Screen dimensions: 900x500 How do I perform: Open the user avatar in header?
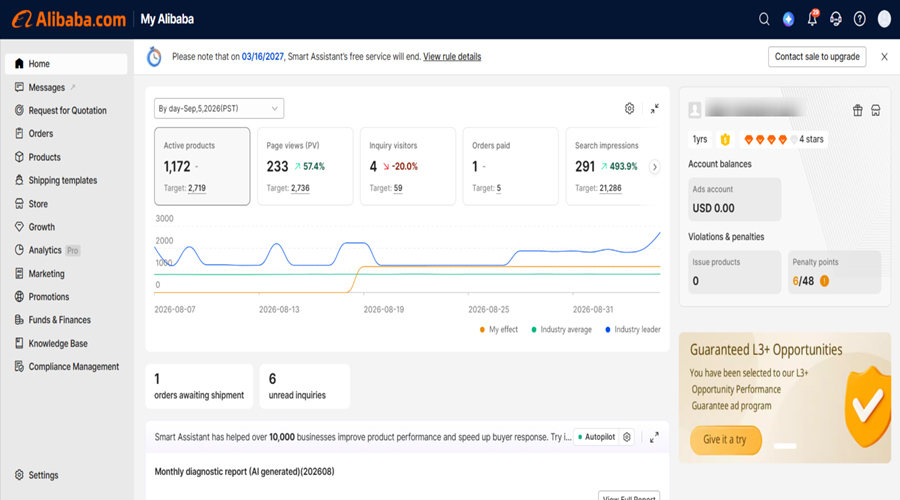(884, 20)
